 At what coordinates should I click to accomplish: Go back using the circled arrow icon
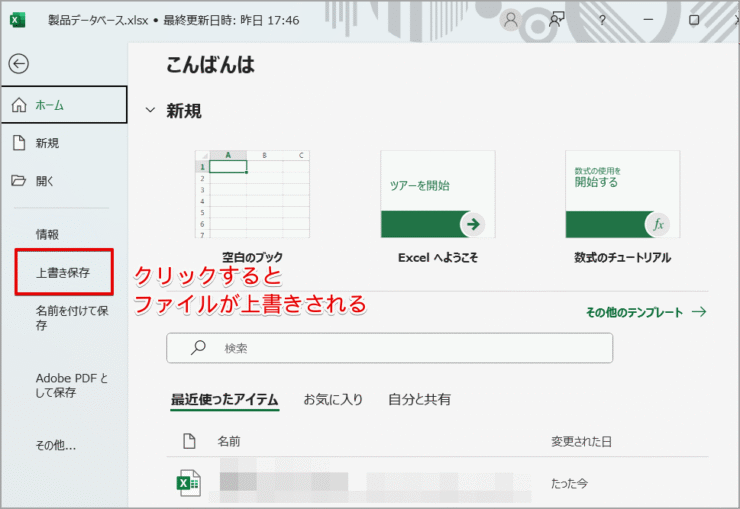19,64
